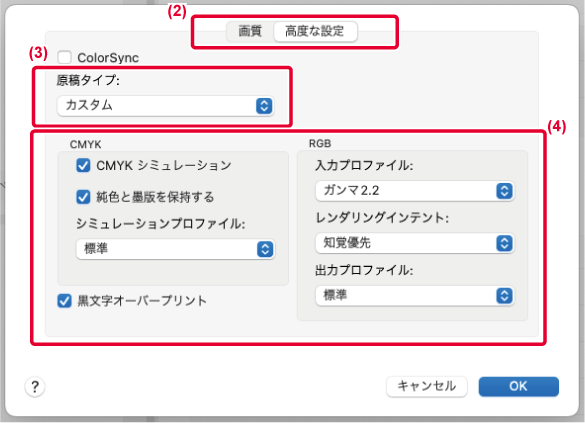Open the ガンマ2.2 input profile dropdown
585x423 pixels.
pyautogui.click(x=415, y=191)
